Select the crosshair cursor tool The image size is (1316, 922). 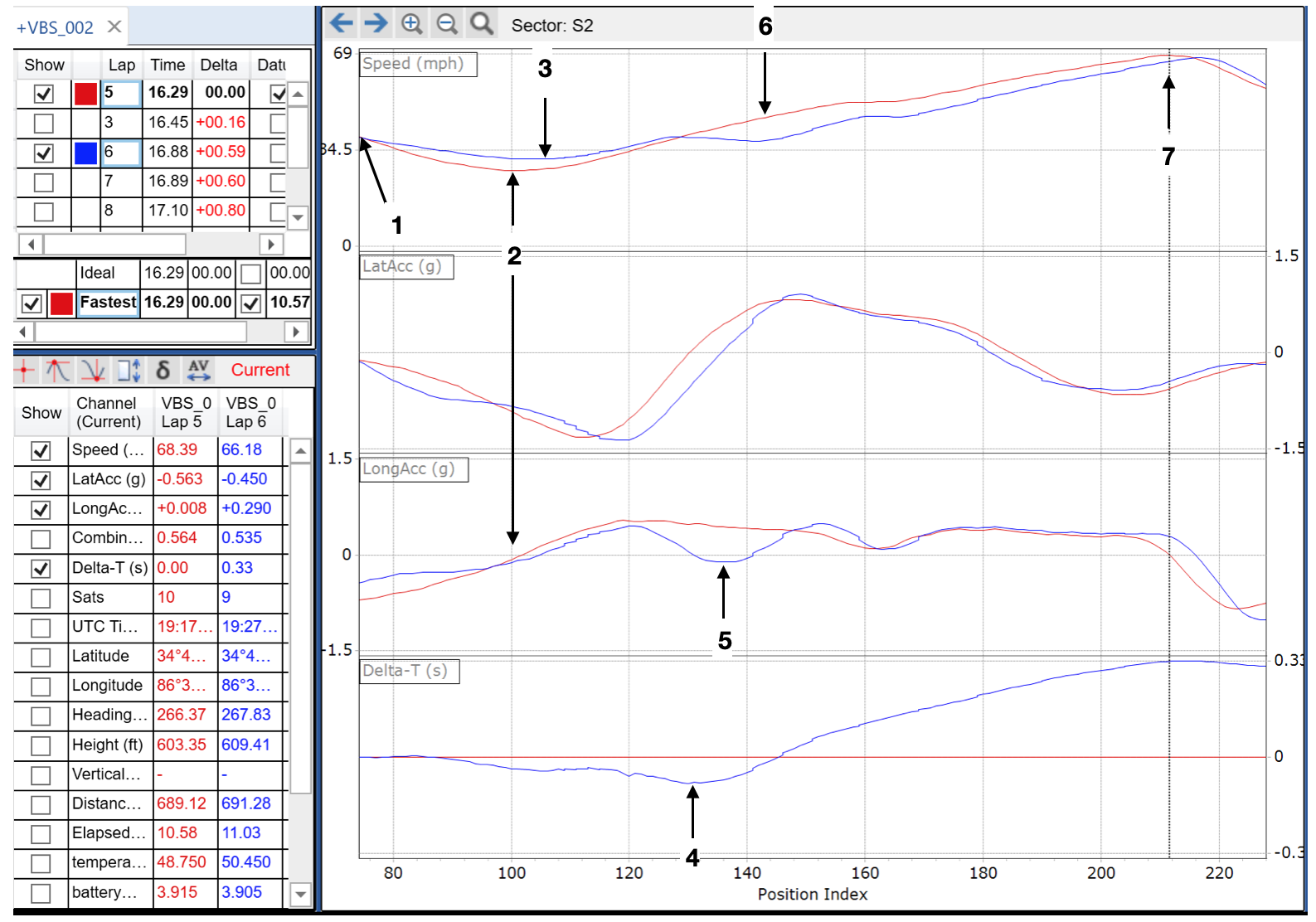(x=25, y=370)
